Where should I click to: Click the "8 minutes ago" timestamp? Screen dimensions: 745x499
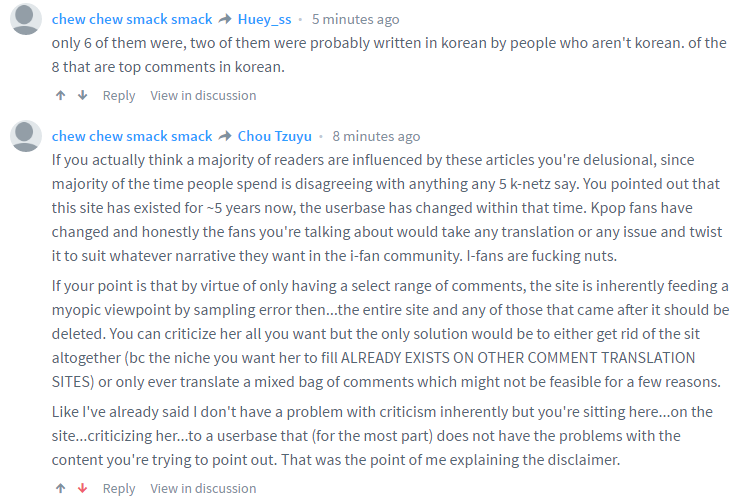point(376,136)
